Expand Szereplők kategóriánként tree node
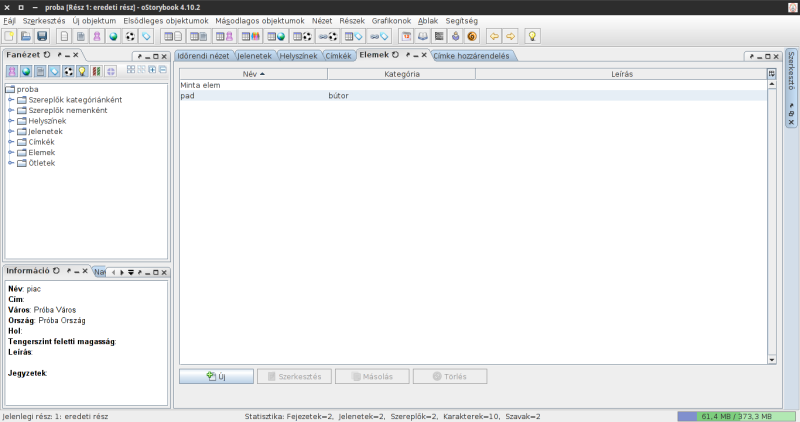This screenshot has width=800, height=422. coord(11,100)
